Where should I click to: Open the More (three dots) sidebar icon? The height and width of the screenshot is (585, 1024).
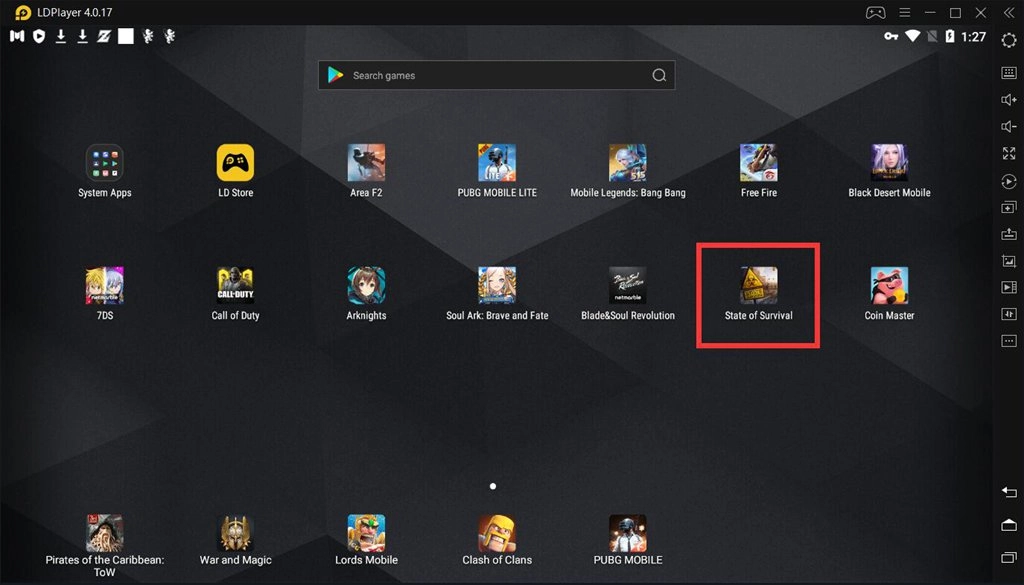pos(1009,341)
